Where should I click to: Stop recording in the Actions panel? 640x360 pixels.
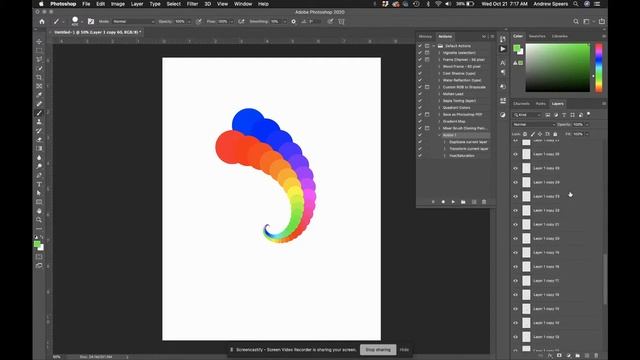pos(433,202)
